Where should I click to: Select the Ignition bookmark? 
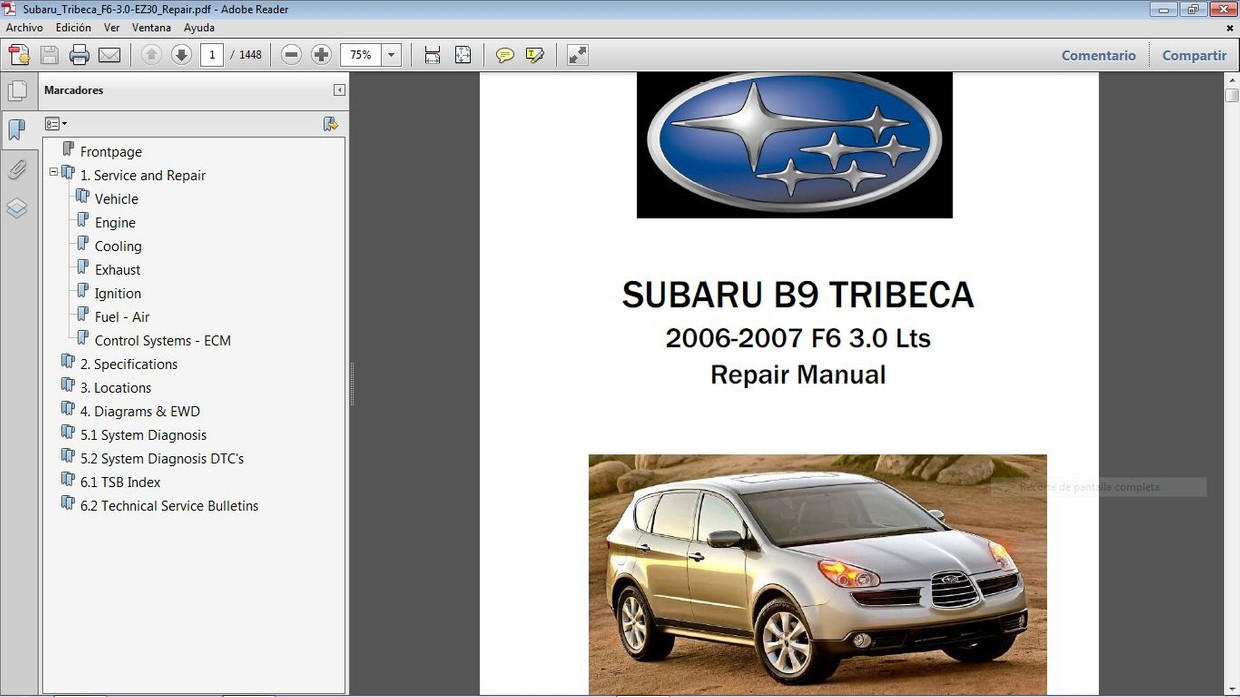[x=118, y=293]
